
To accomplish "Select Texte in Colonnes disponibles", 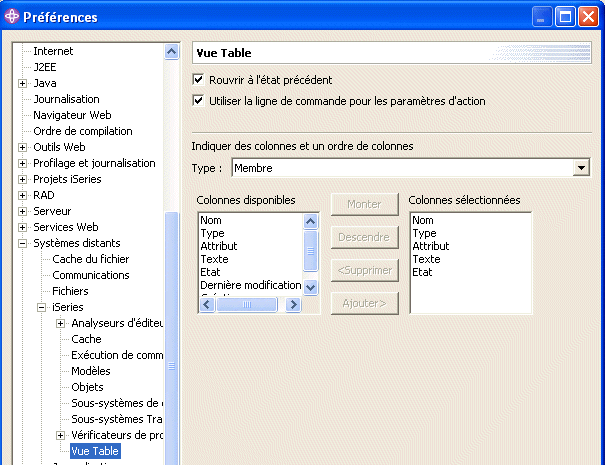I will click(215, 259).
